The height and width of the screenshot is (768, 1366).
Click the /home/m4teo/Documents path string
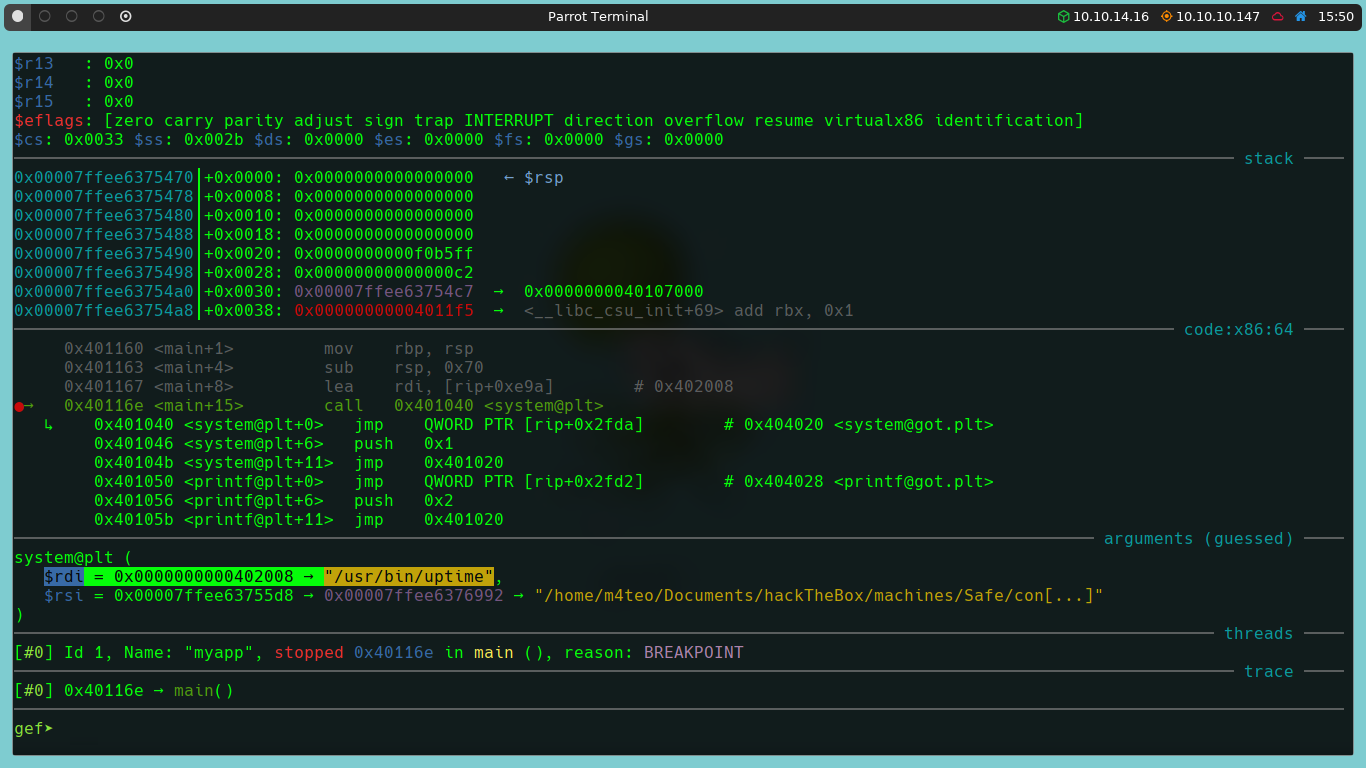tap(819, 595)
